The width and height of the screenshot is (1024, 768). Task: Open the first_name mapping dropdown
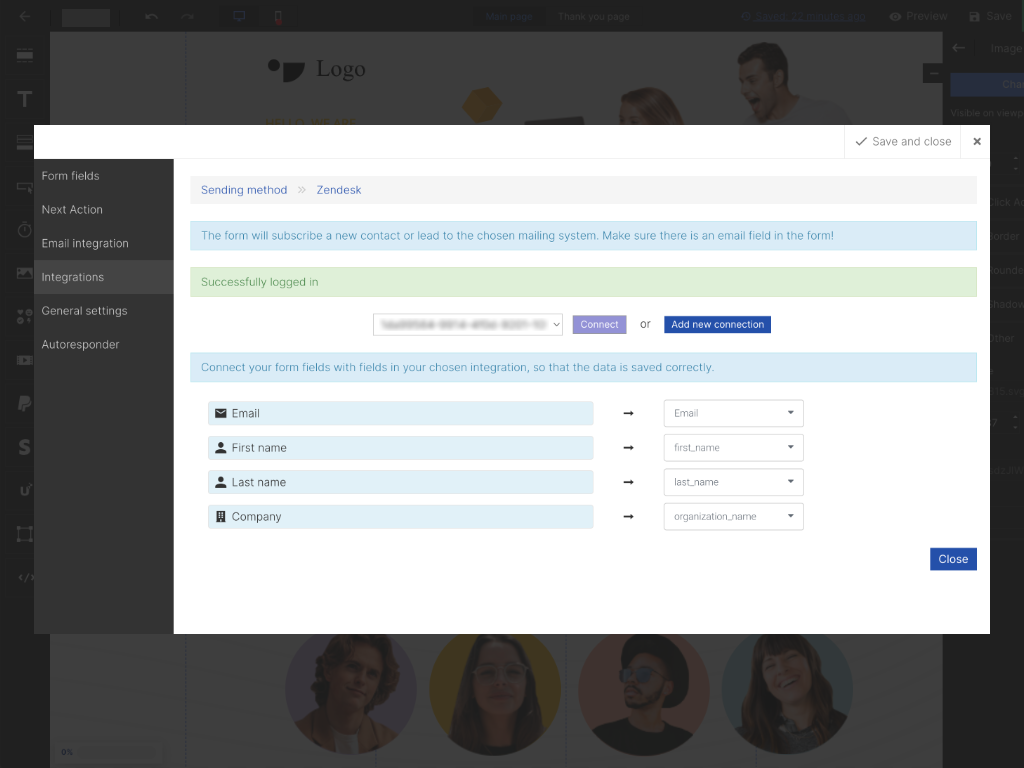tap(733, 448)
